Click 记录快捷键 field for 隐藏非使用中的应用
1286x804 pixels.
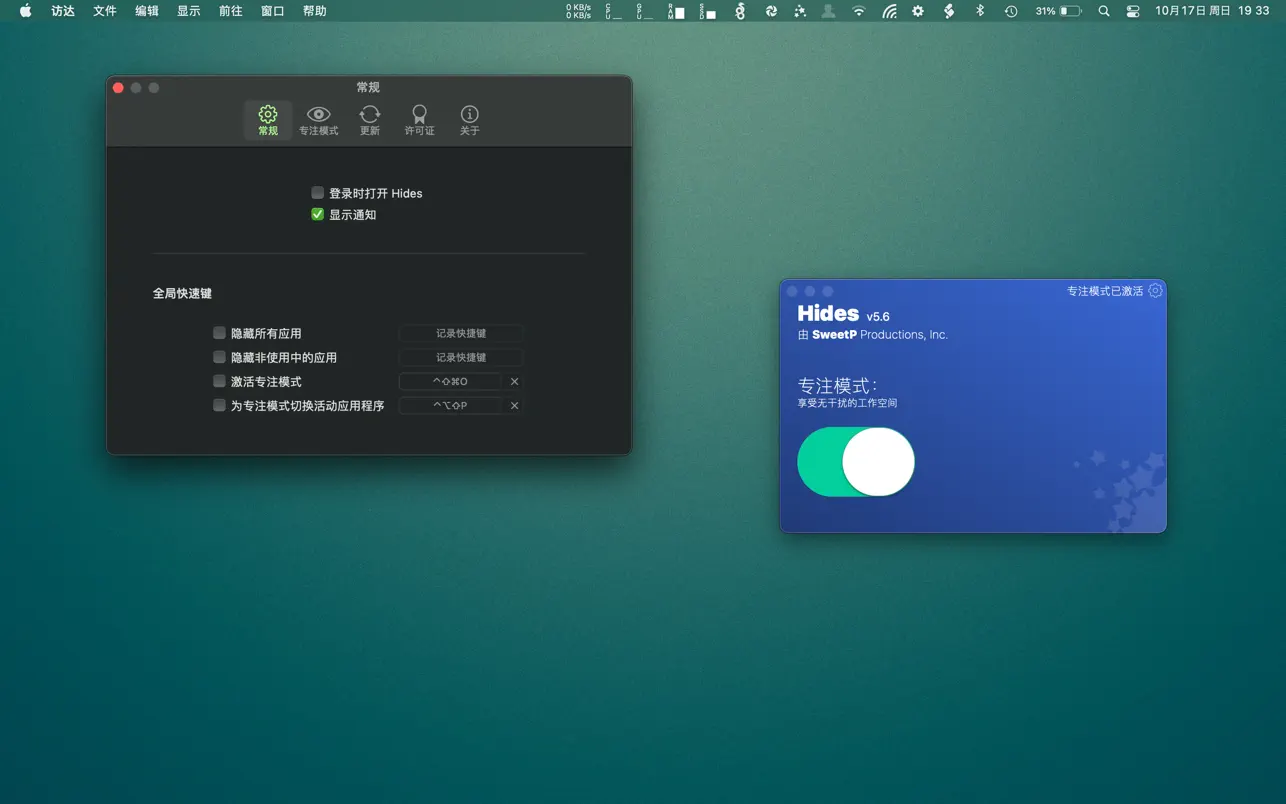tap(461, 357)
